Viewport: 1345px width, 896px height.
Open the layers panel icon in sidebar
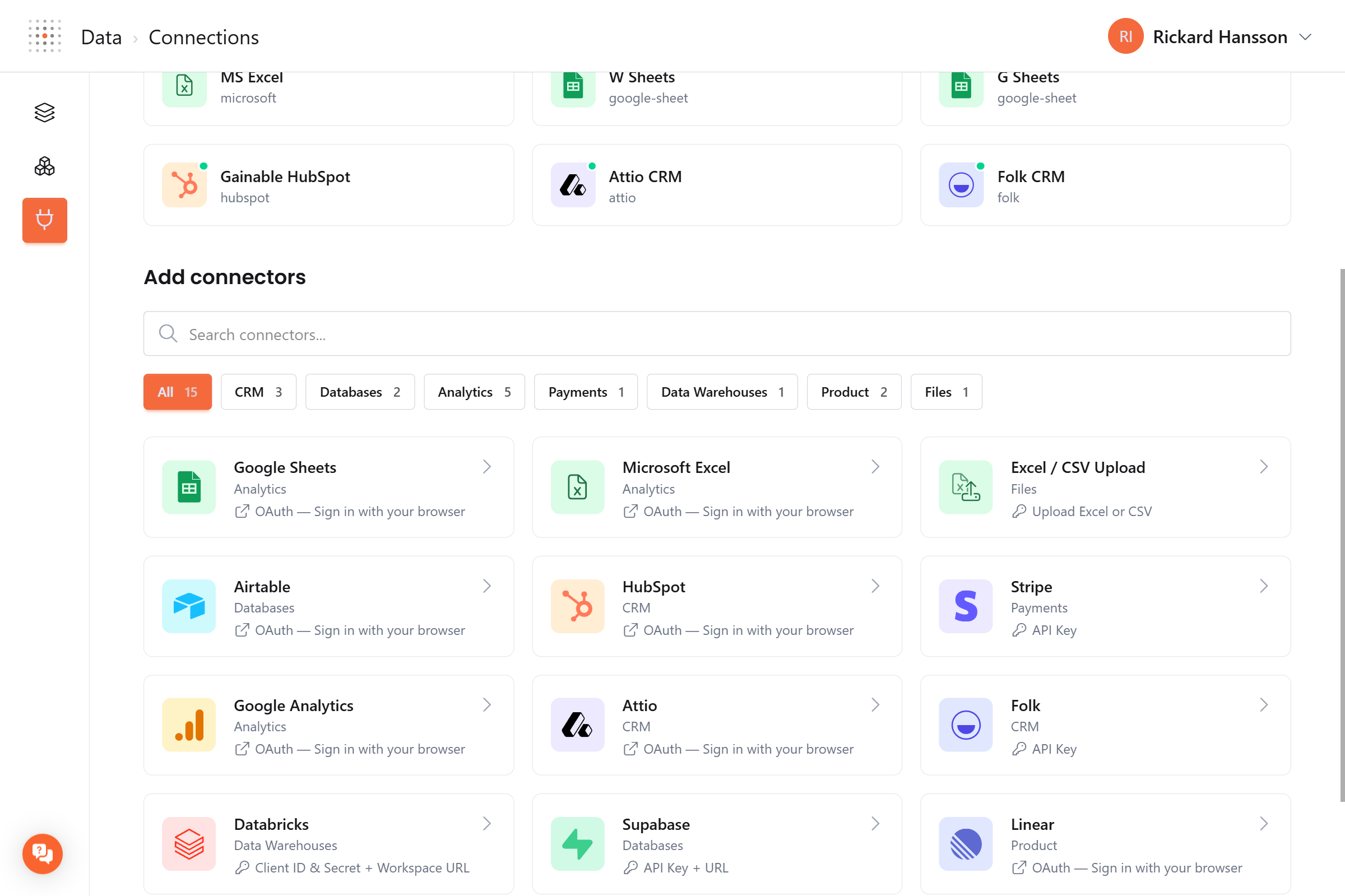coord(44,112)
